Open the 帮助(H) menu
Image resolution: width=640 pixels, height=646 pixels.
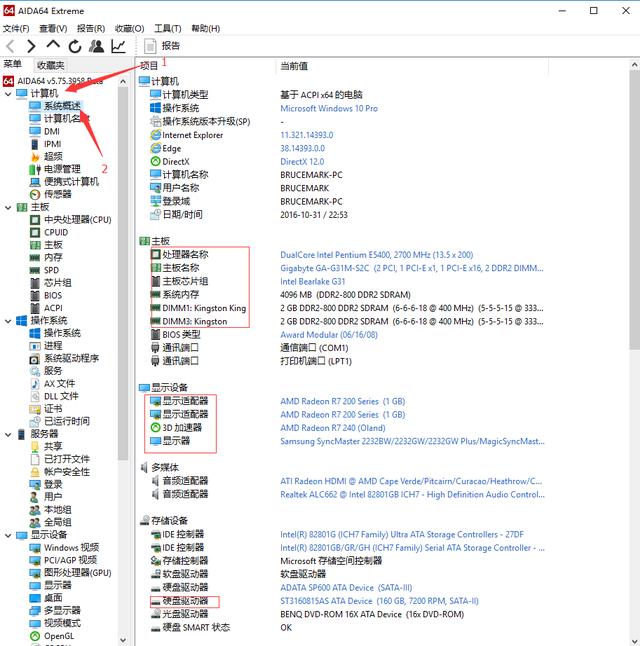point(206,28)
